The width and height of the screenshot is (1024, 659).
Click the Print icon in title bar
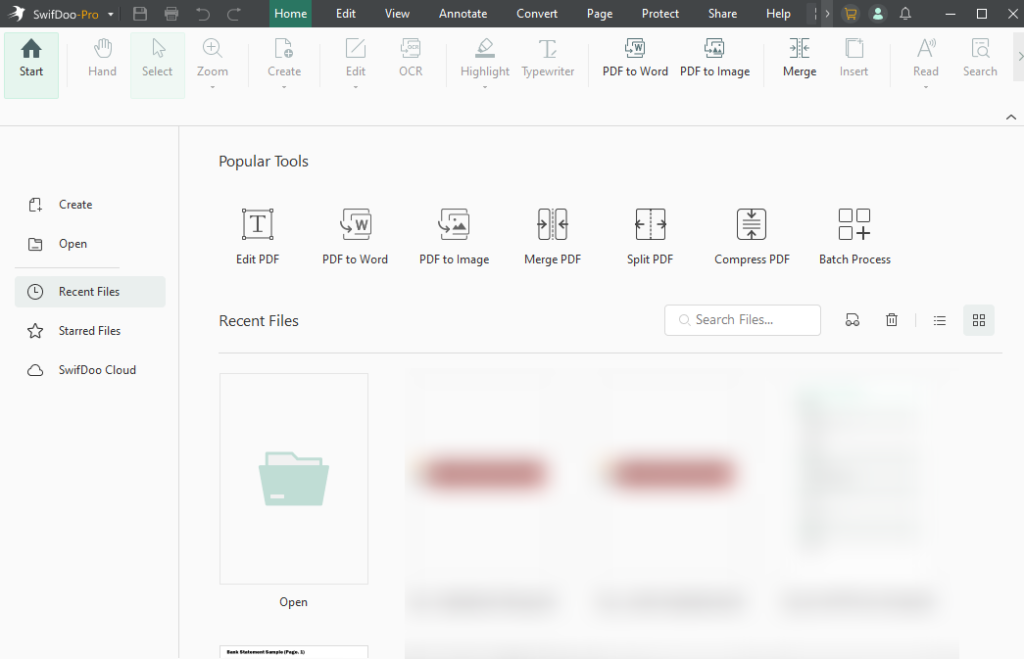171,13
